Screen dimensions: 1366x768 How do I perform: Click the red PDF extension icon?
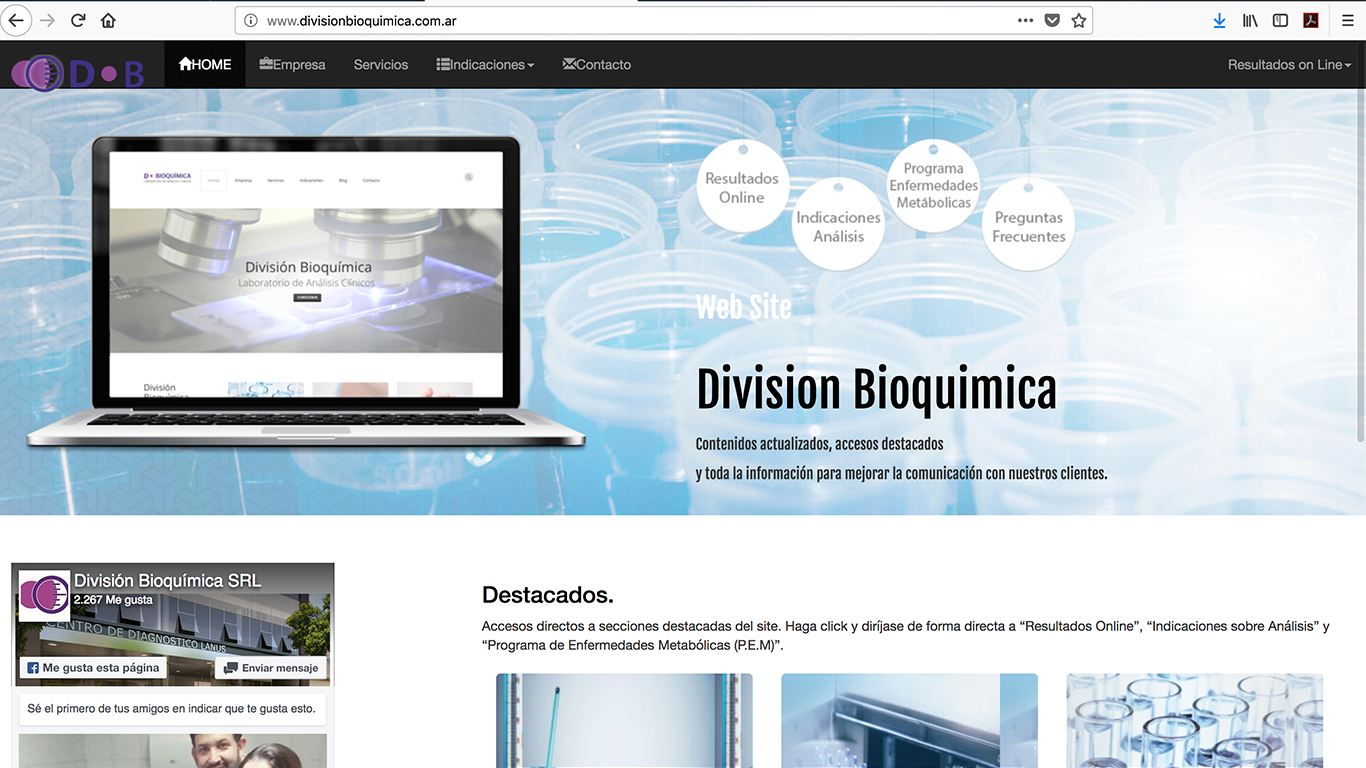(1310, 20)
